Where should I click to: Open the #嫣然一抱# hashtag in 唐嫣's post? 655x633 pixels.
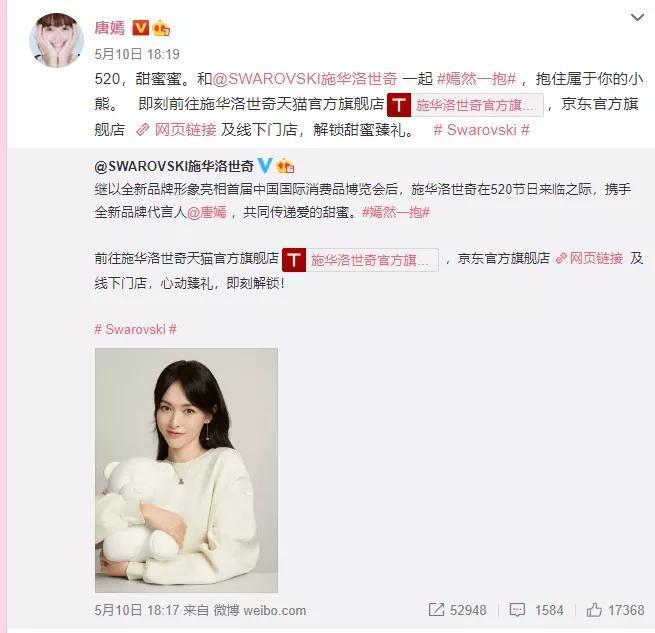(476, 79)
